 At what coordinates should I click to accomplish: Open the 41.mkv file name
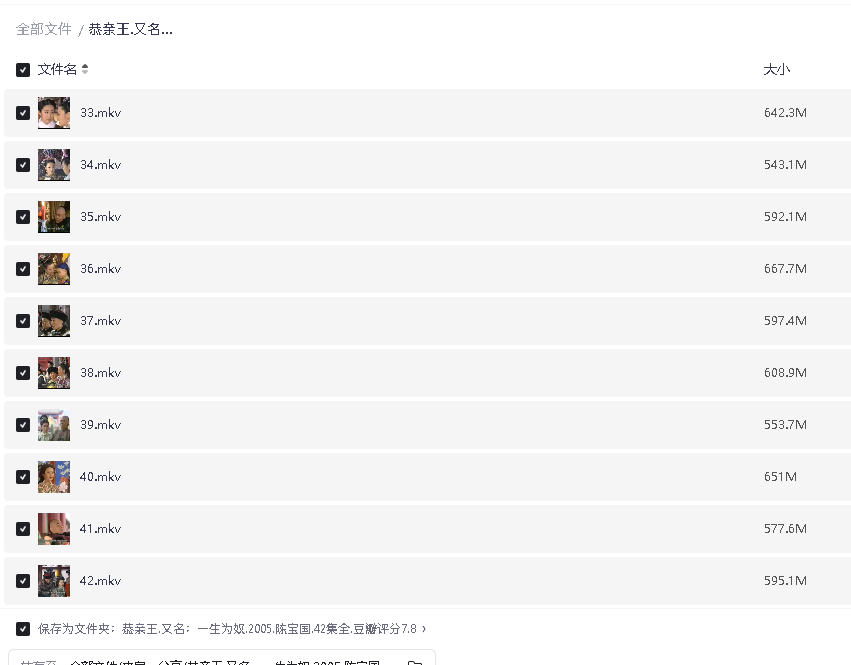(100, 529)
